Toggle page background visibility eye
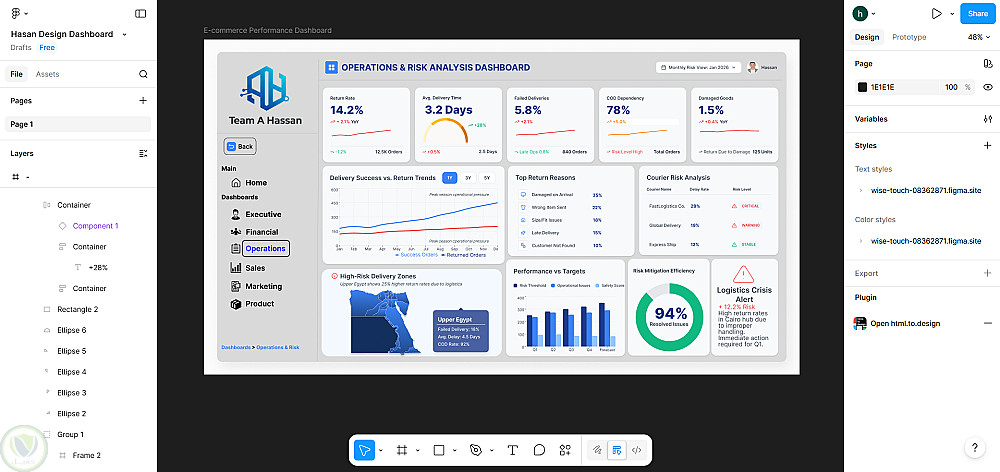Screen dimensions: 1000x472 pos(988,87)
